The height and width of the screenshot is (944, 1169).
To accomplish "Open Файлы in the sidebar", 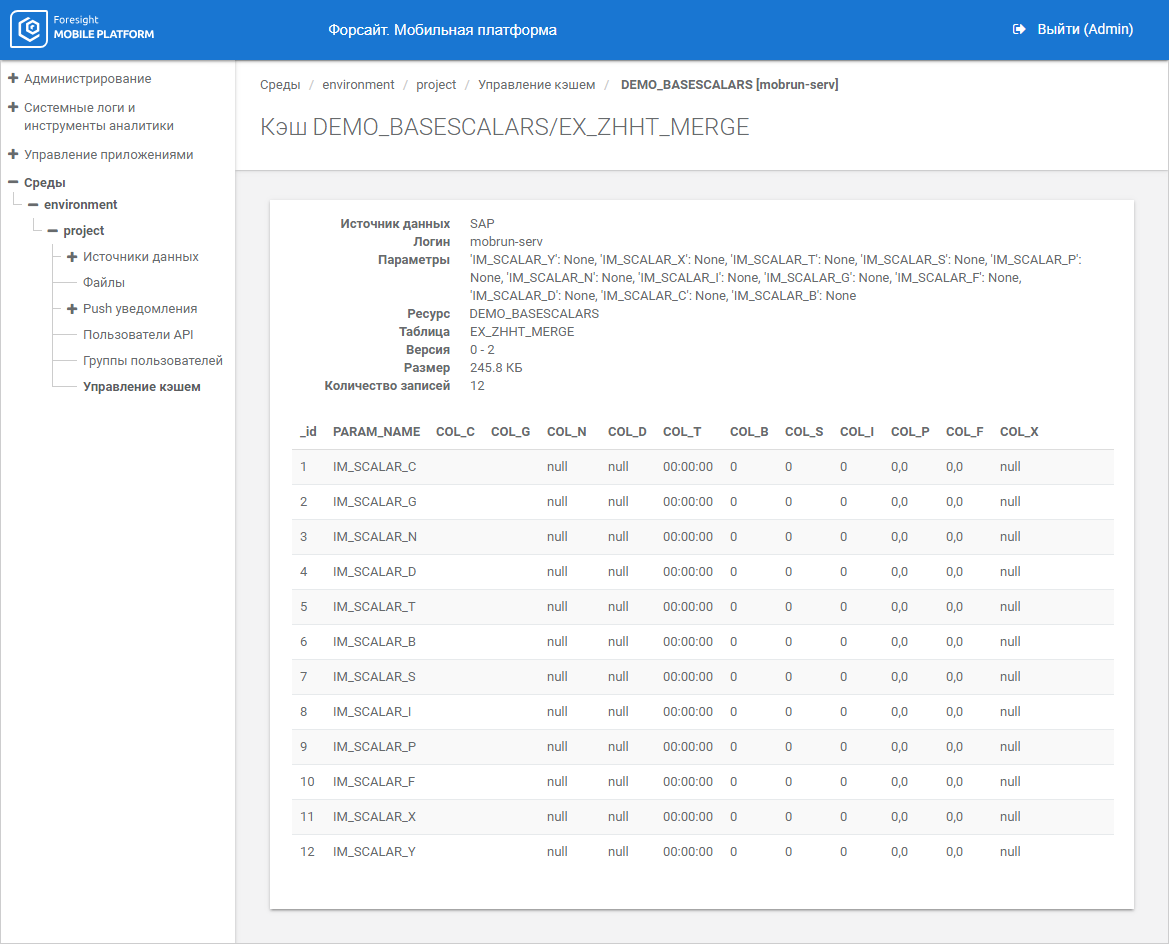I will [x=104, y=283].
